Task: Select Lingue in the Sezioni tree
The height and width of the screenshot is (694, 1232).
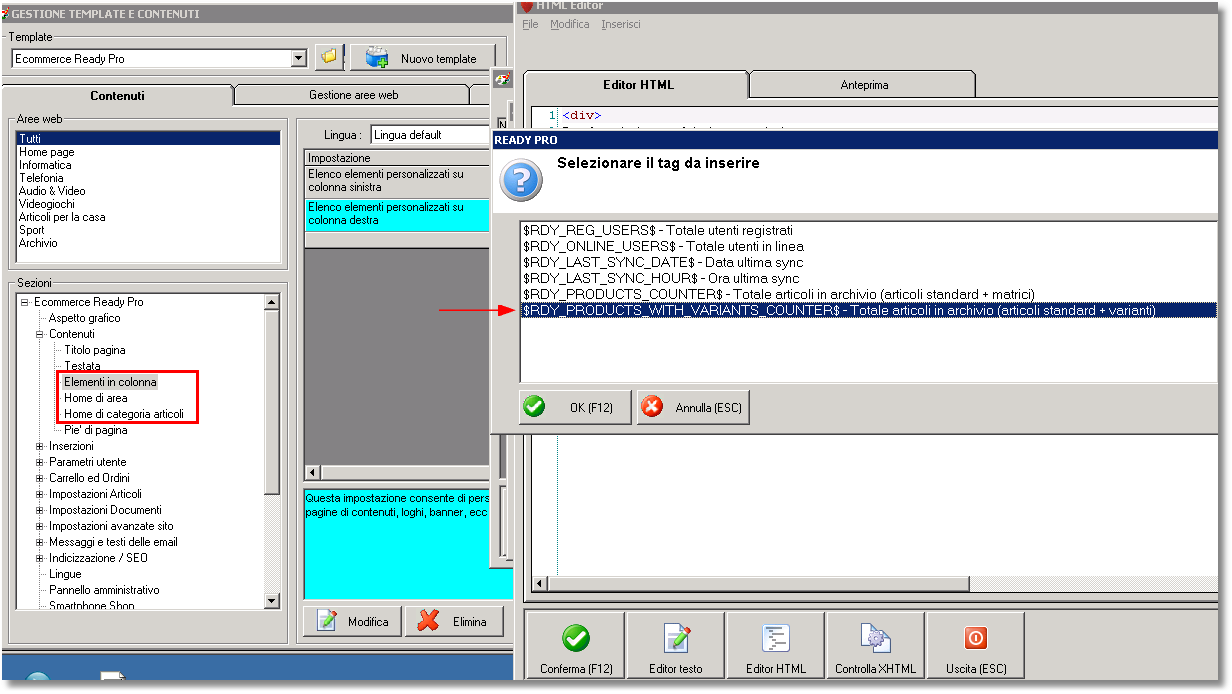Action: 65,574
